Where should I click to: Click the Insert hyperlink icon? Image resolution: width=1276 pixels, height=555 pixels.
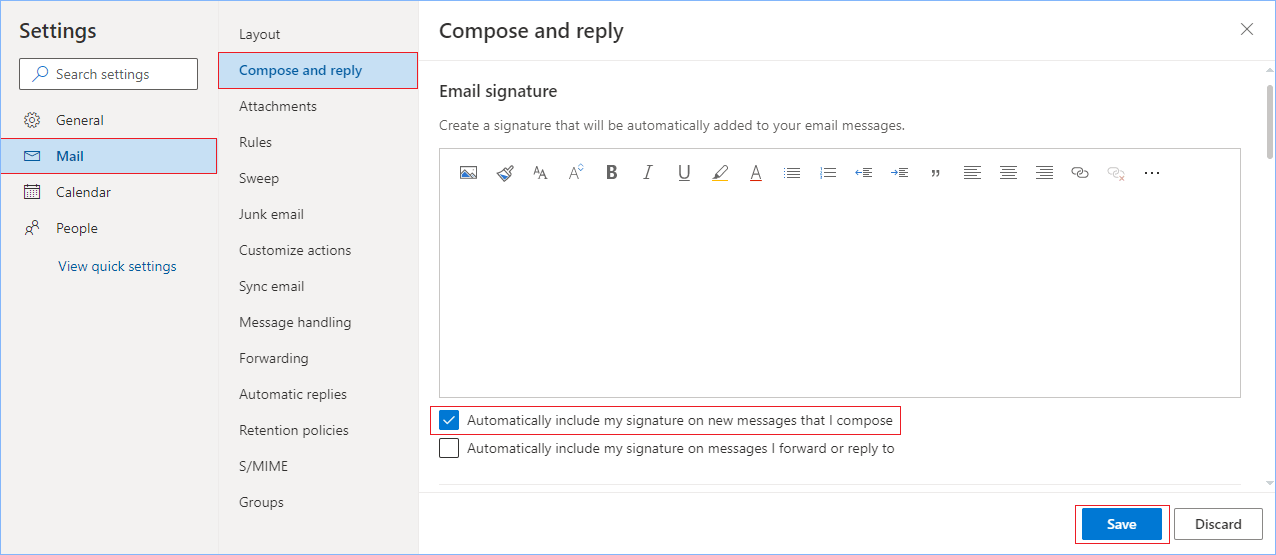click(1080, 173)
